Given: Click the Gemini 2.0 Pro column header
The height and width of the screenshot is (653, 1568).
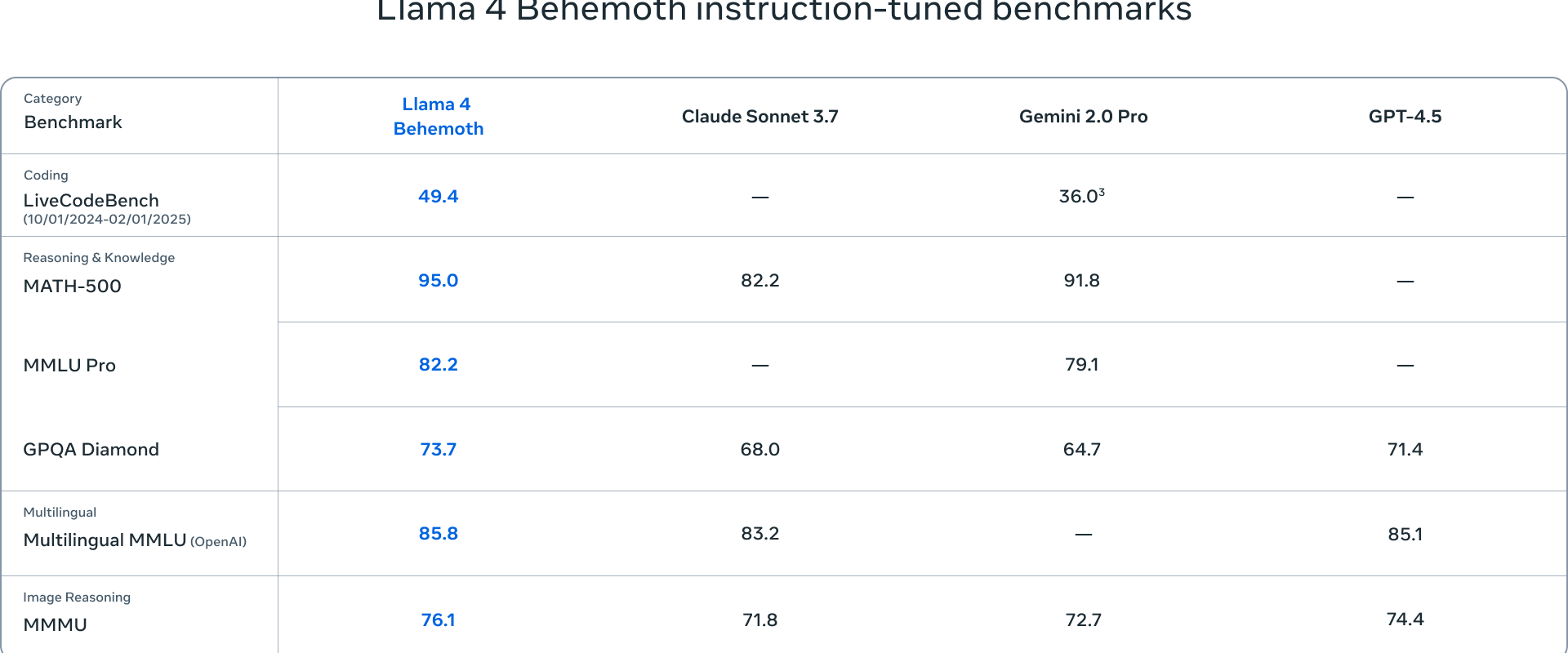Looking at the screenshot, I should [1083, 117].
